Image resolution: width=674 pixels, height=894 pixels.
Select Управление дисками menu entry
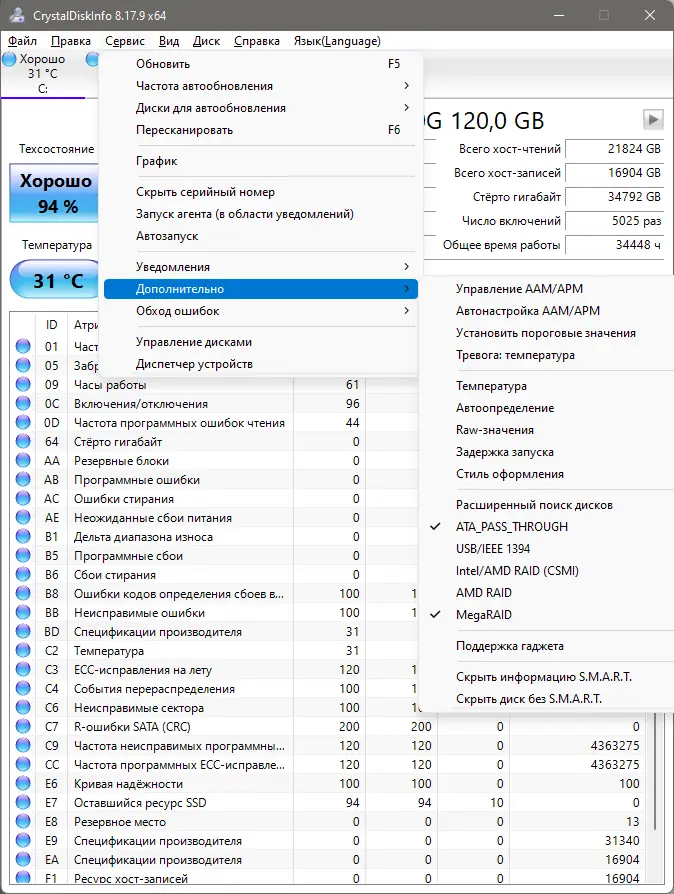(x=194, y=342)
